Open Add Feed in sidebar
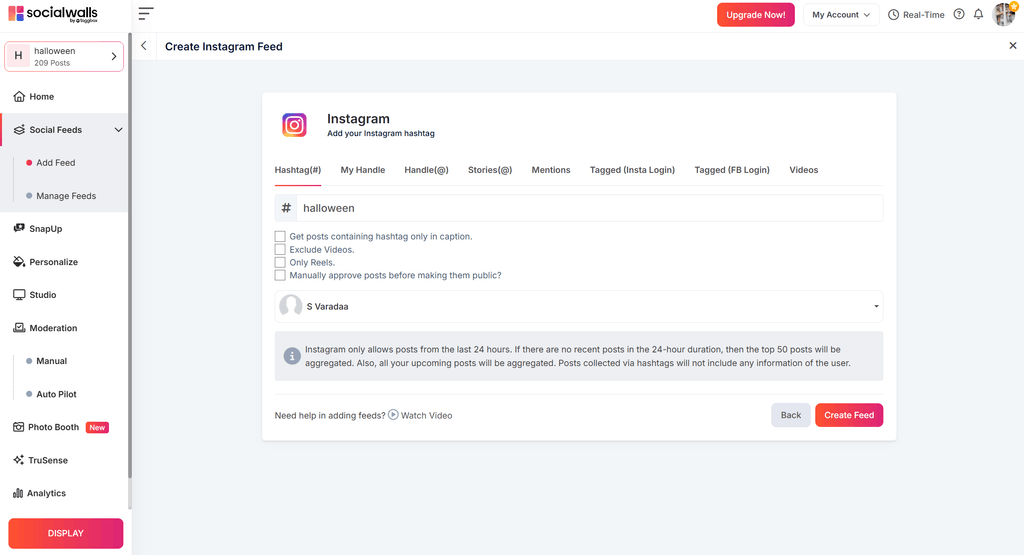Image resolution: width=1024 pixels, height=555 pixels. click(x=56, y=163)
